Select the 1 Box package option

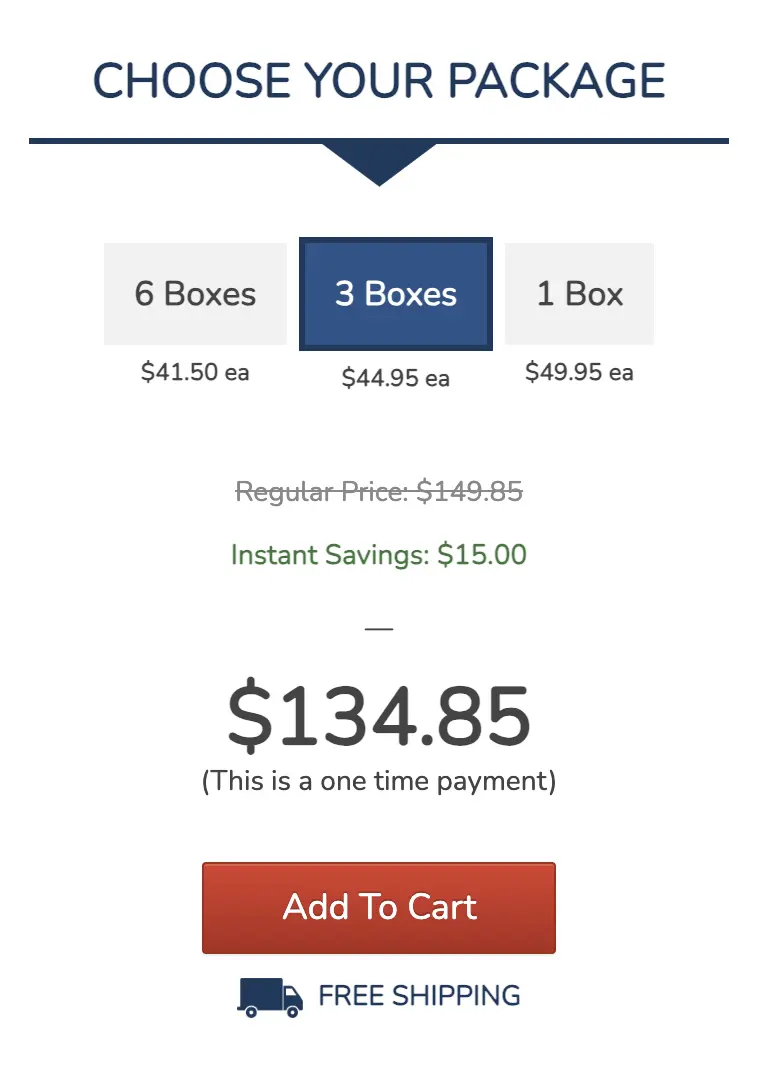pyautogui.click(x=579, y=294)
